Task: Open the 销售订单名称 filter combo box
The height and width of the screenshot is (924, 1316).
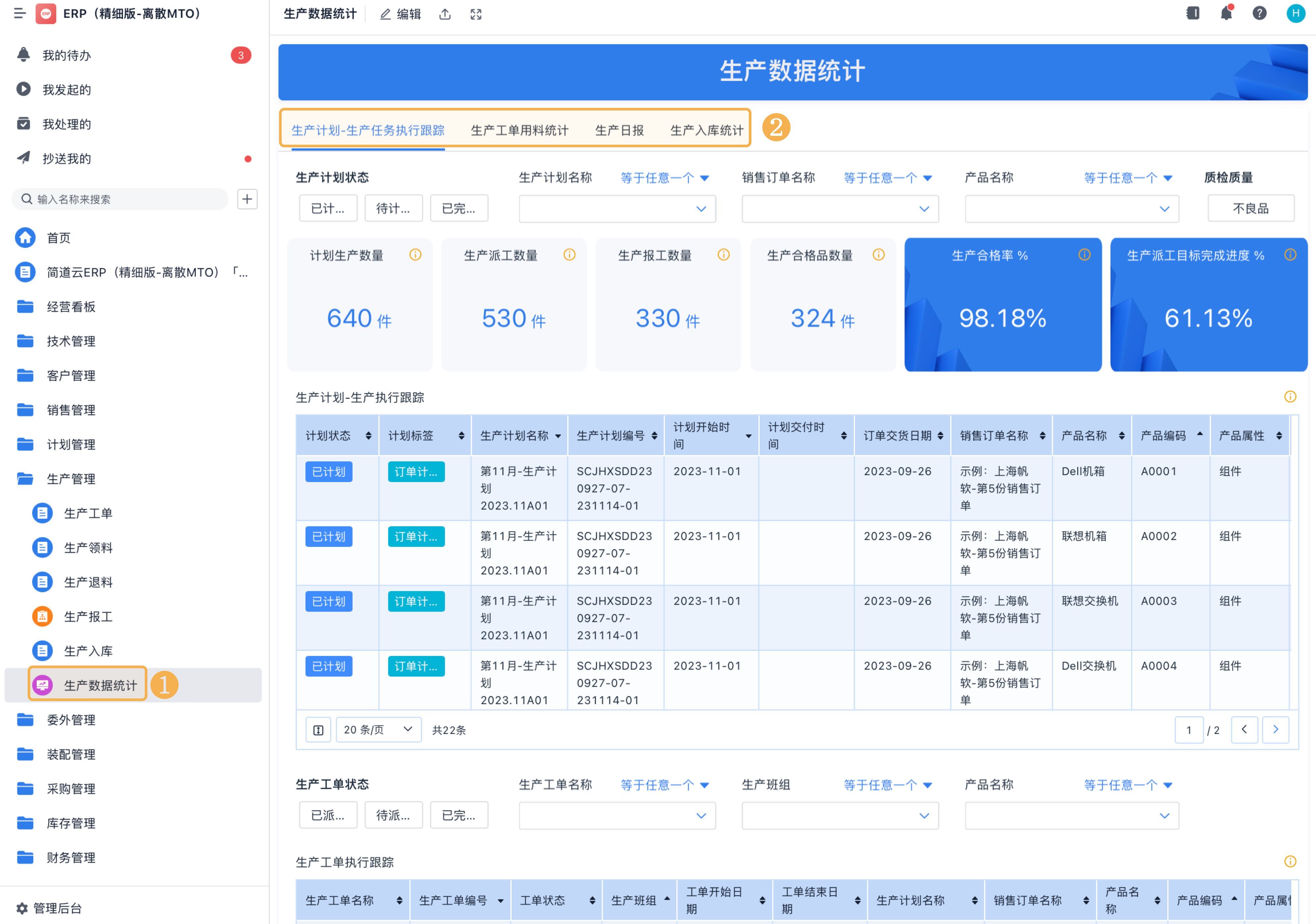Action: click(x=840, y=209)
